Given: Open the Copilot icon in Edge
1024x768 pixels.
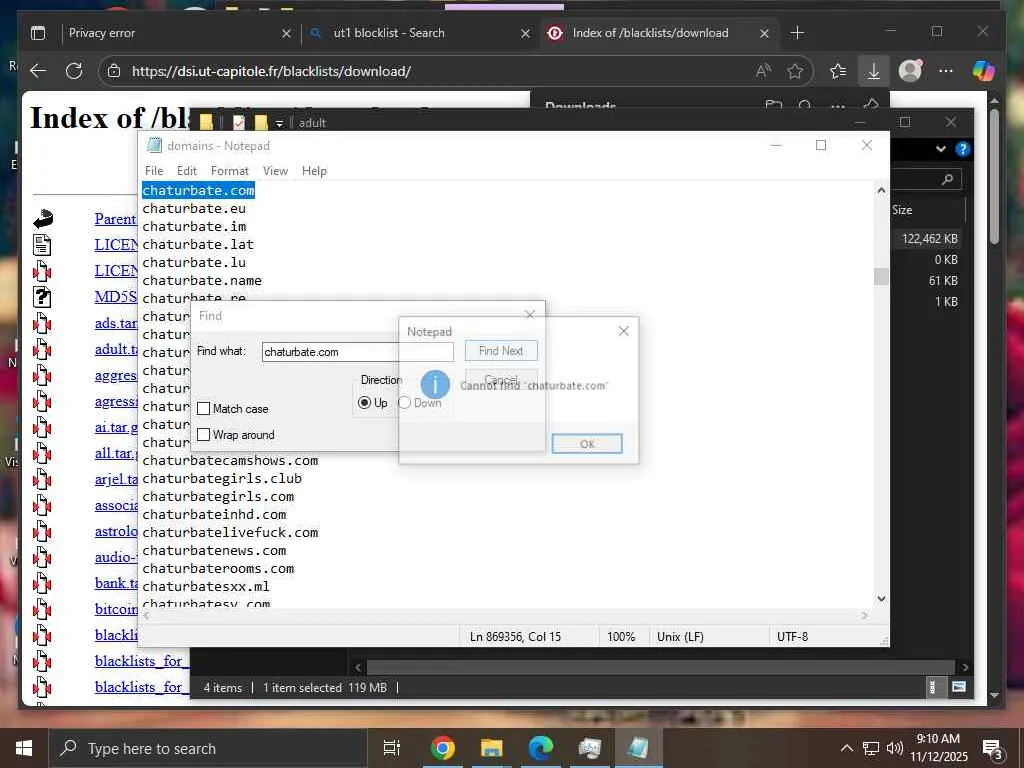Looking at the screenshot, I should pos(984,71).
